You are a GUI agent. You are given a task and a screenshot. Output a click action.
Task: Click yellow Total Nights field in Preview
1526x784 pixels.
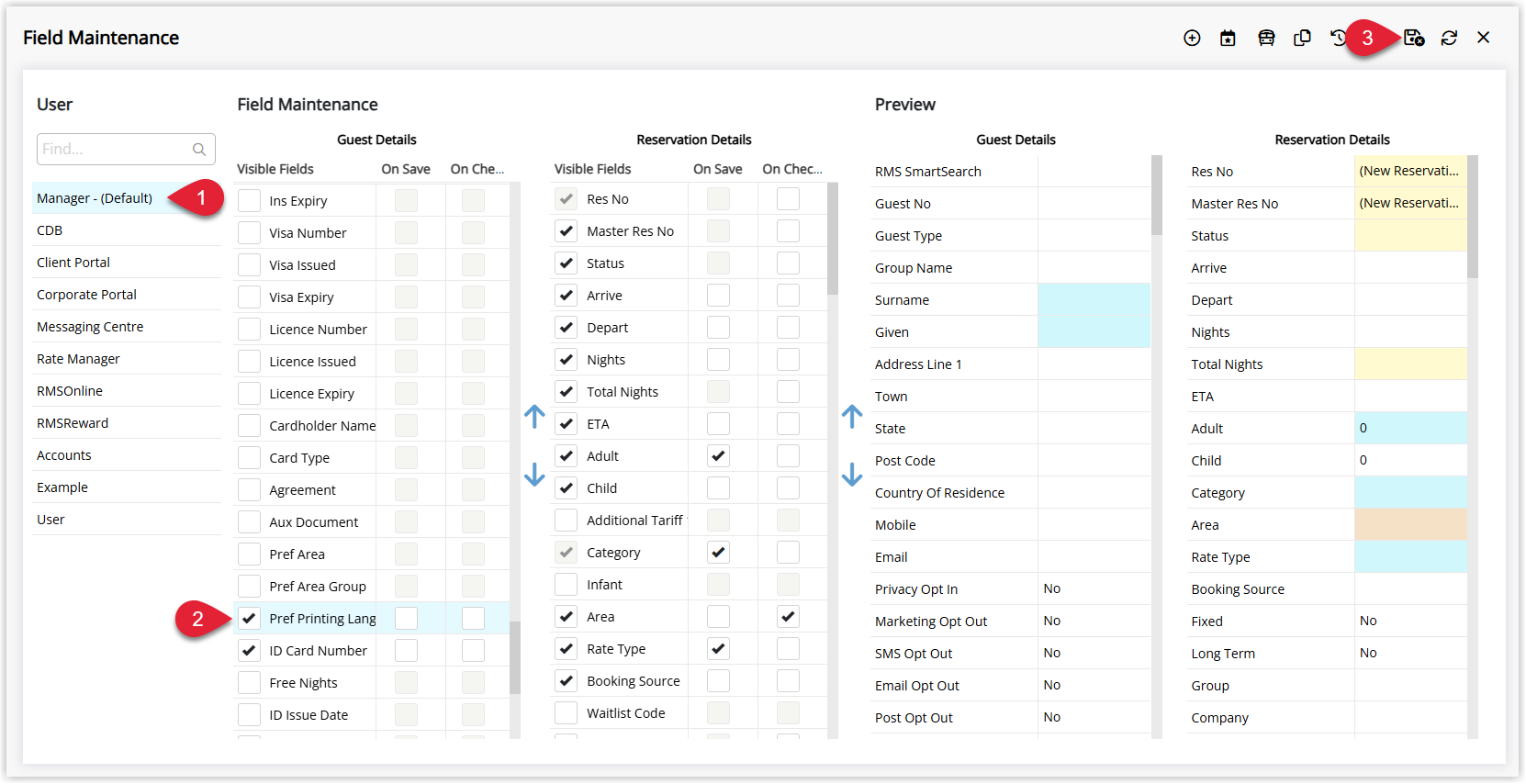[x=1410, y=364]
